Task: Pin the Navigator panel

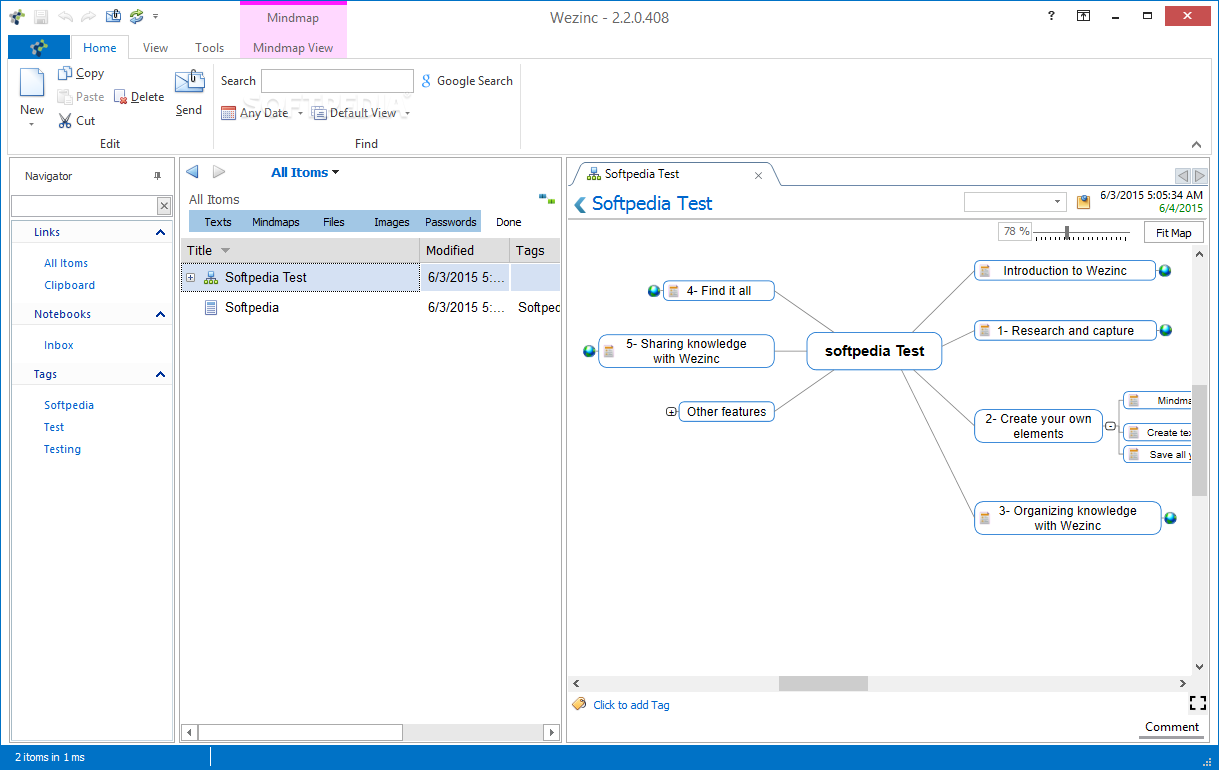Action: 157,176
